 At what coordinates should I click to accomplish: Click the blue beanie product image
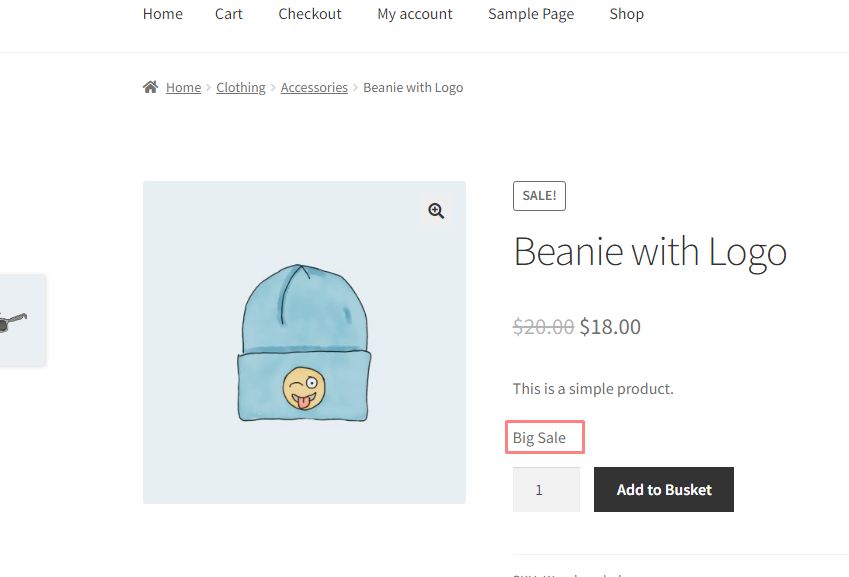click(x=304, y=342)
